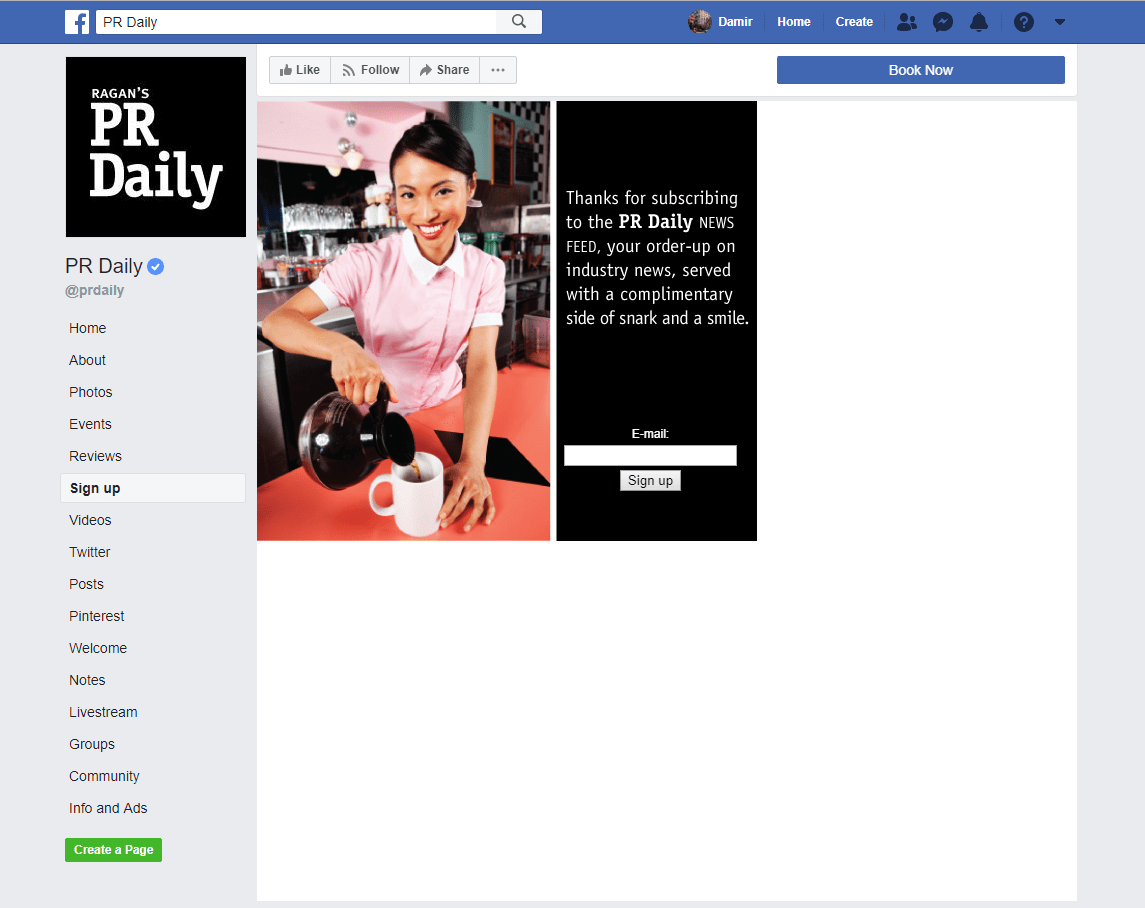
Task: Click the waitress pouring coffee image
Action: pos(404,321)
